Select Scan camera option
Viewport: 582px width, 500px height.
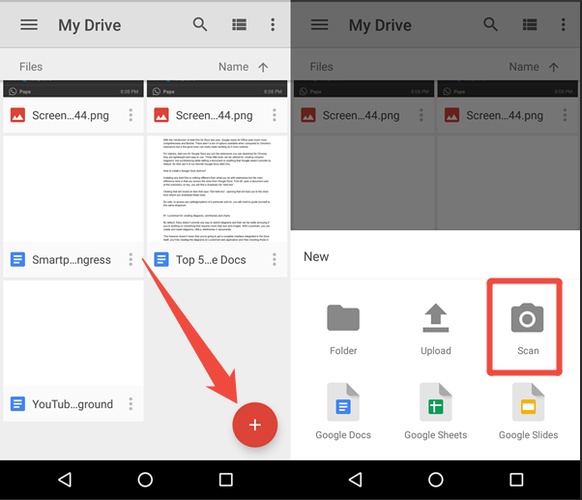click(x=527, y=330)
